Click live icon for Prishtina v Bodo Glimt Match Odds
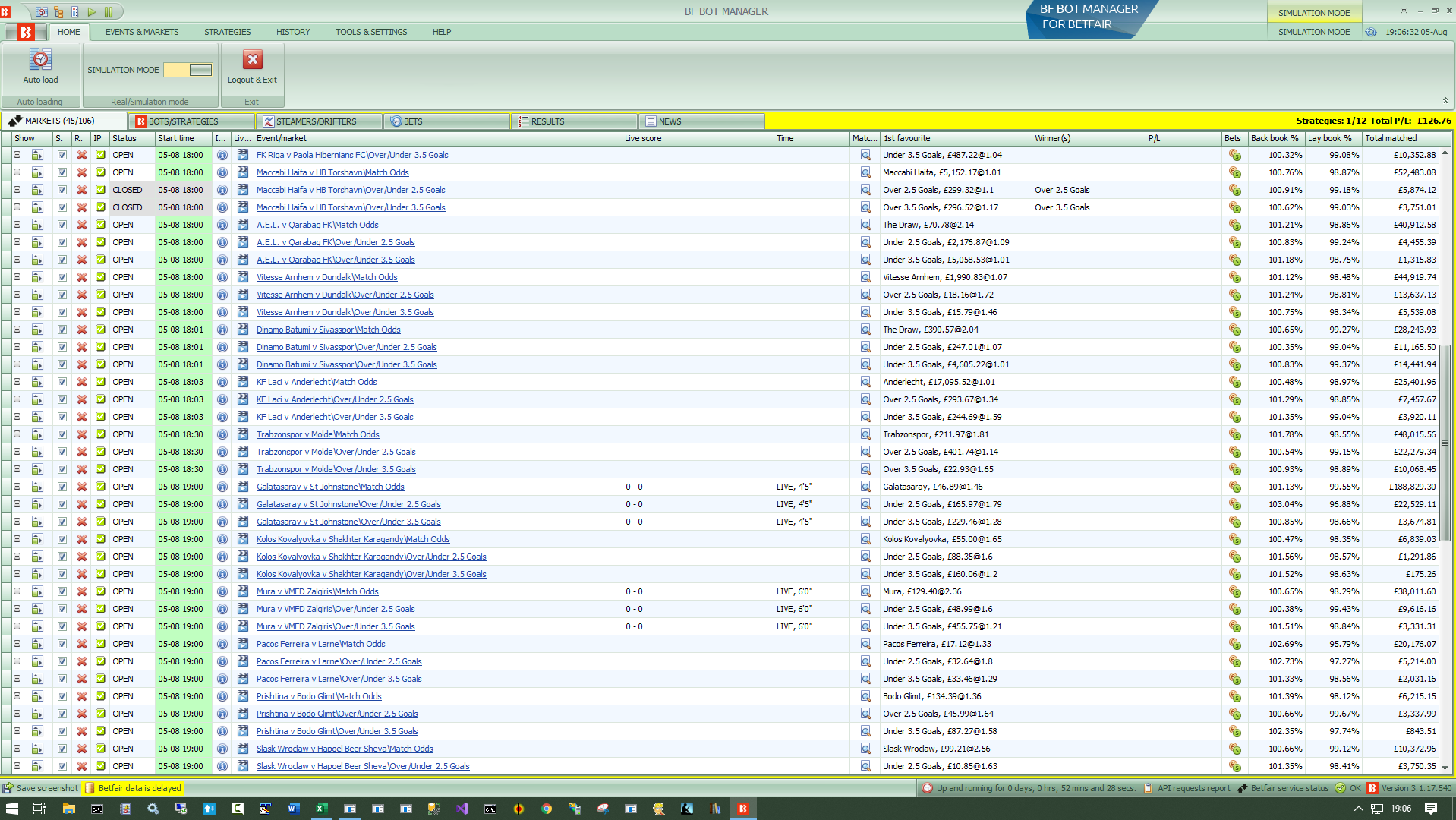Image resolution: width=1456 pixels, height=820 pixels. click(243, 696)
